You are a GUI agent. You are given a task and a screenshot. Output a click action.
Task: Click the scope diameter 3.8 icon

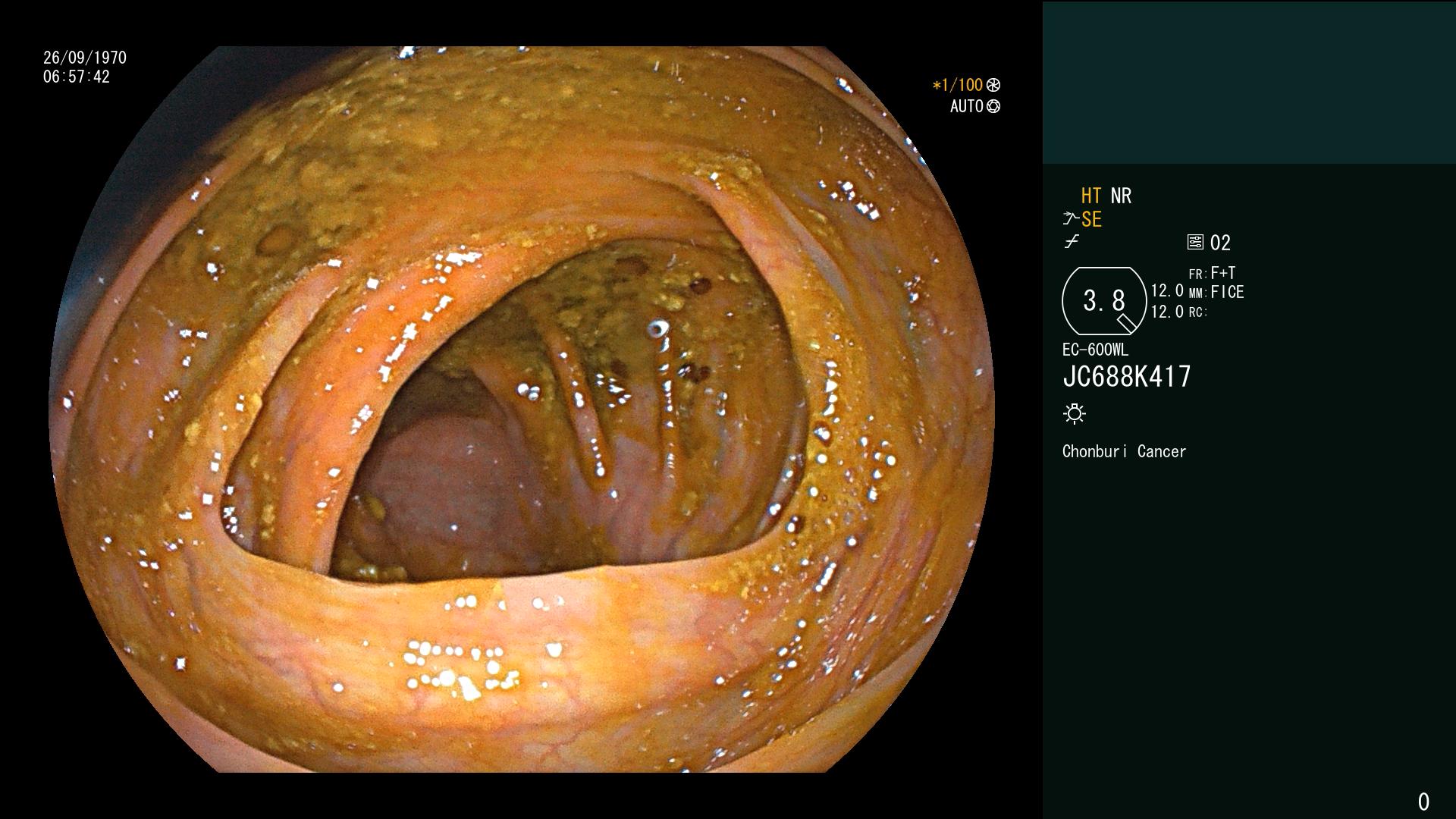click(1103, 301)
